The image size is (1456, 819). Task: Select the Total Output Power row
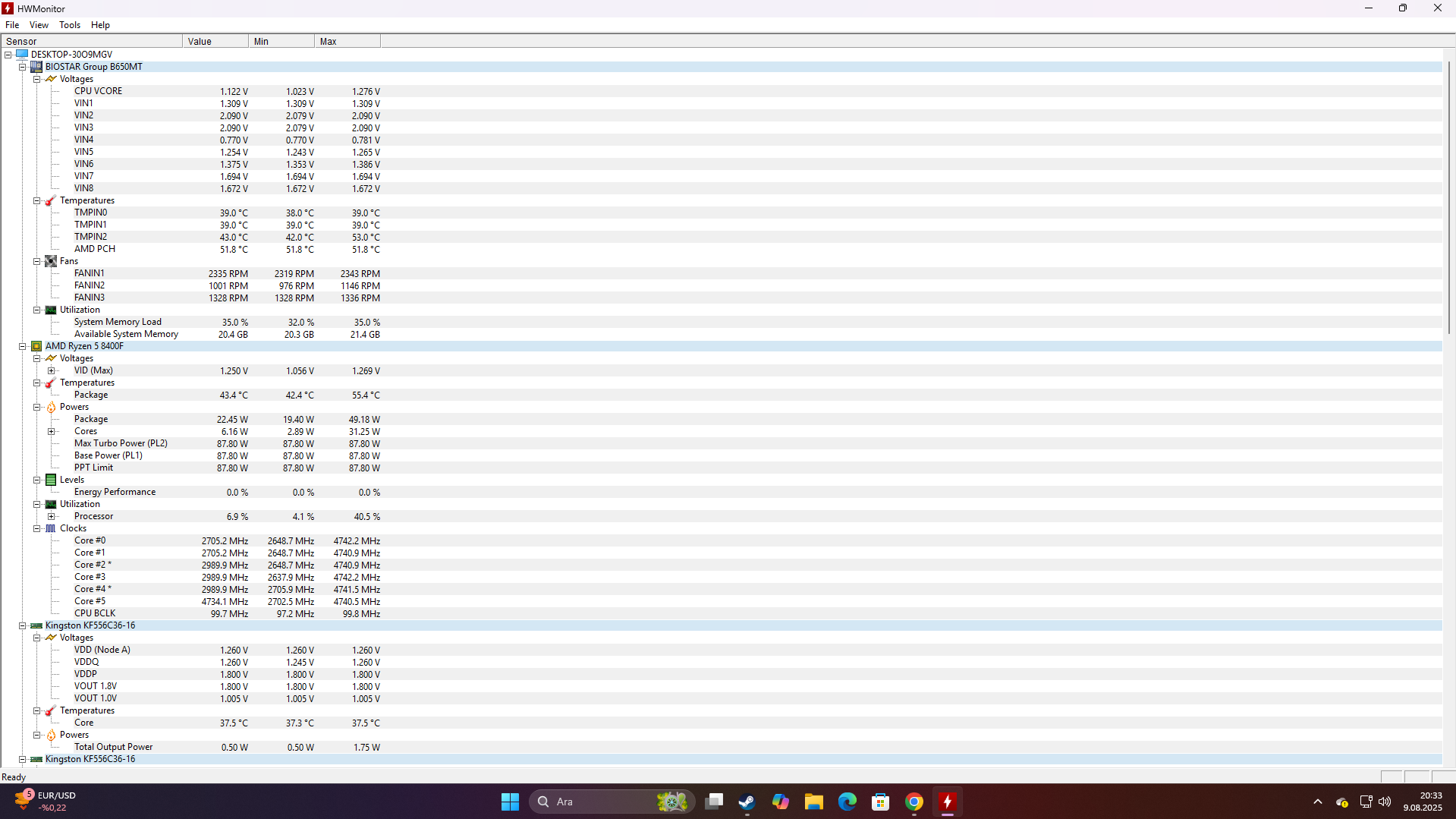point(721,747)
